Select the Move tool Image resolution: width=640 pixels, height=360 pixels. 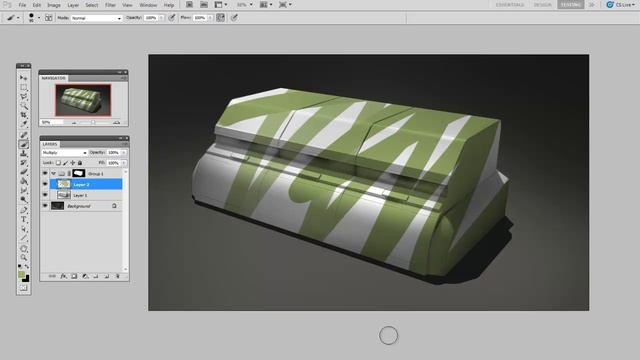click(x=24, y=78)
